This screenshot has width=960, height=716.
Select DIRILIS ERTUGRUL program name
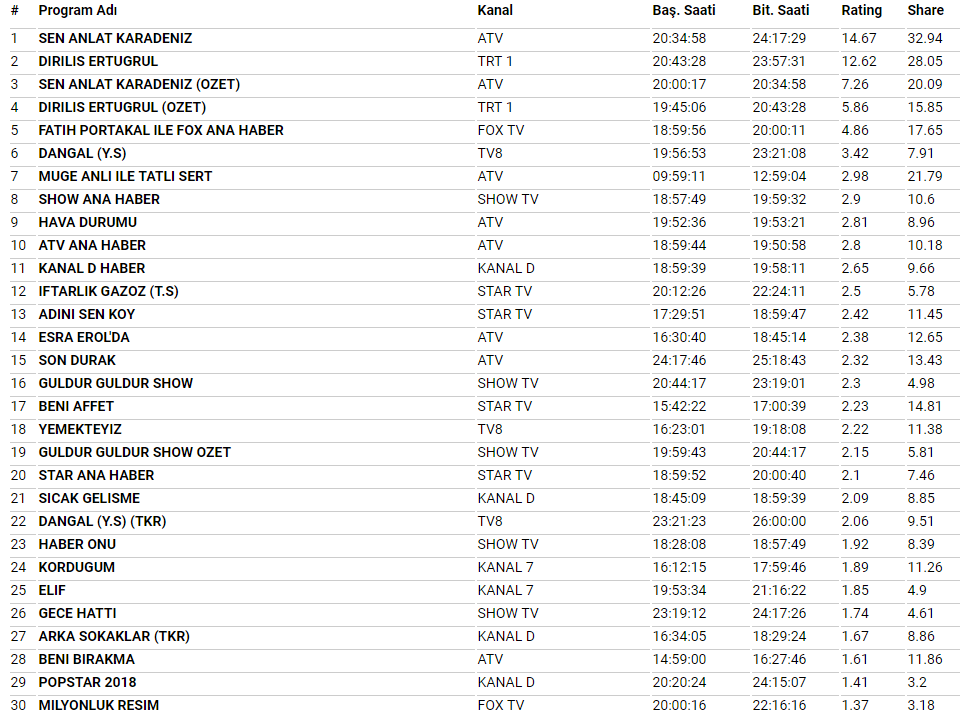[98, 61]
